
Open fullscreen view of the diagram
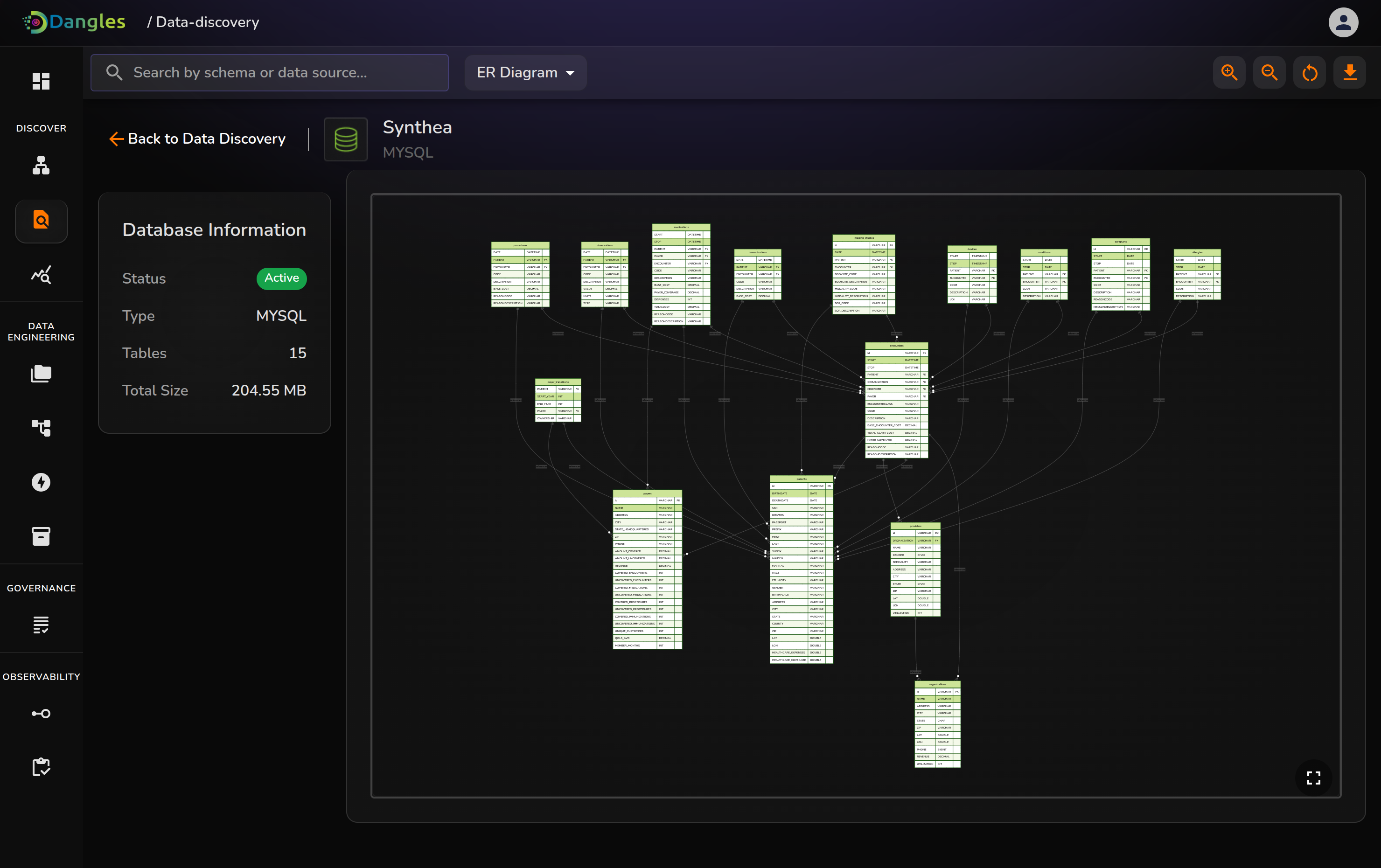(1313, 778)
